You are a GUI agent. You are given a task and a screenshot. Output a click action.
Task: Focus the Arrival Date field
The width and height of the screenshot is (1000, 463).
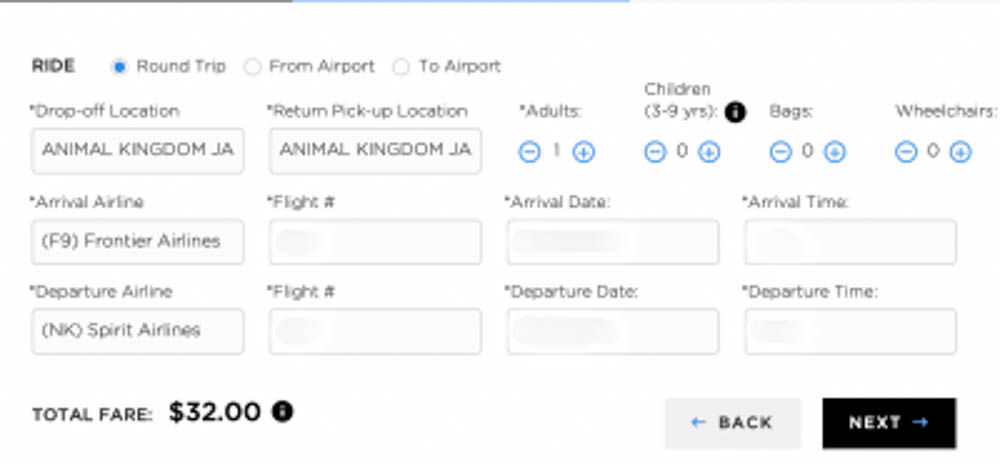click(613, 242)
